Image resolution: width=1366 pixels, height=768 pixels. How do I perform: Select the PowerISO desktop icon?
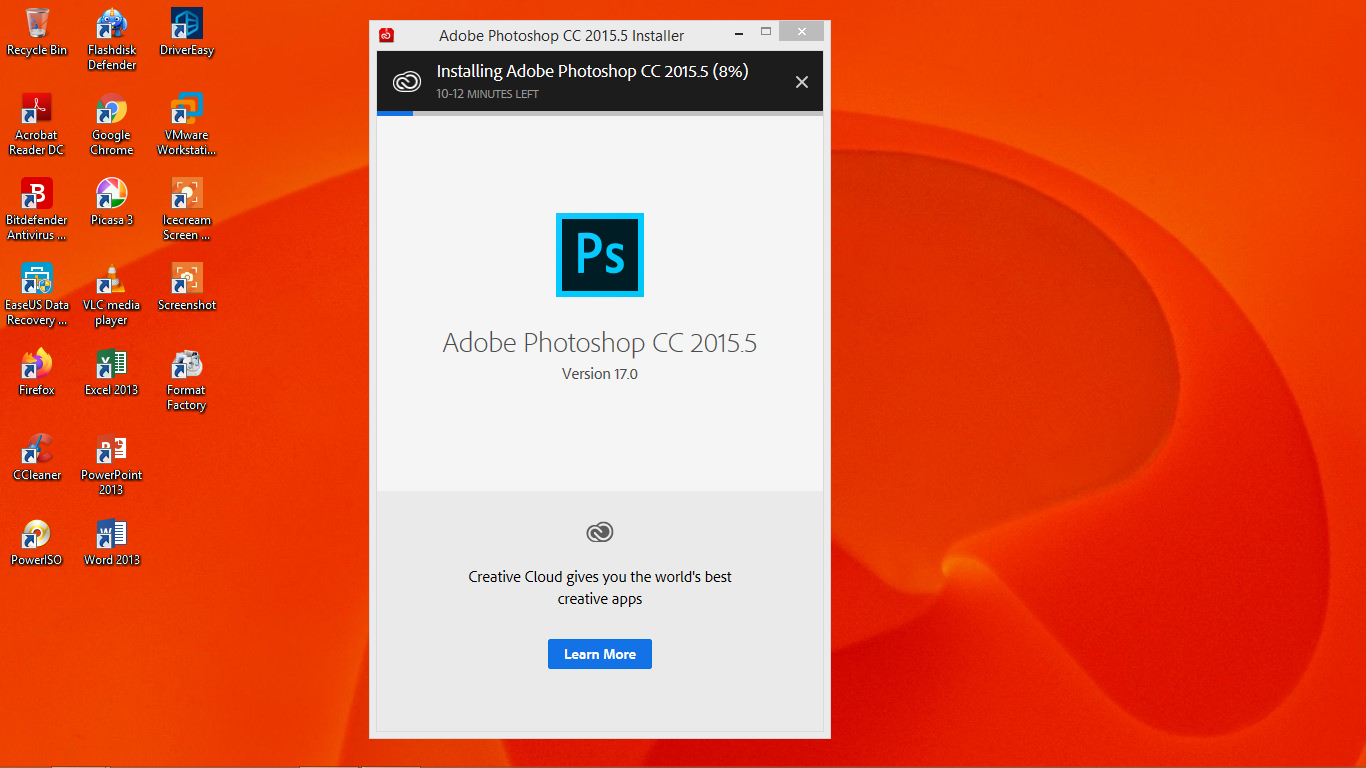37,541
